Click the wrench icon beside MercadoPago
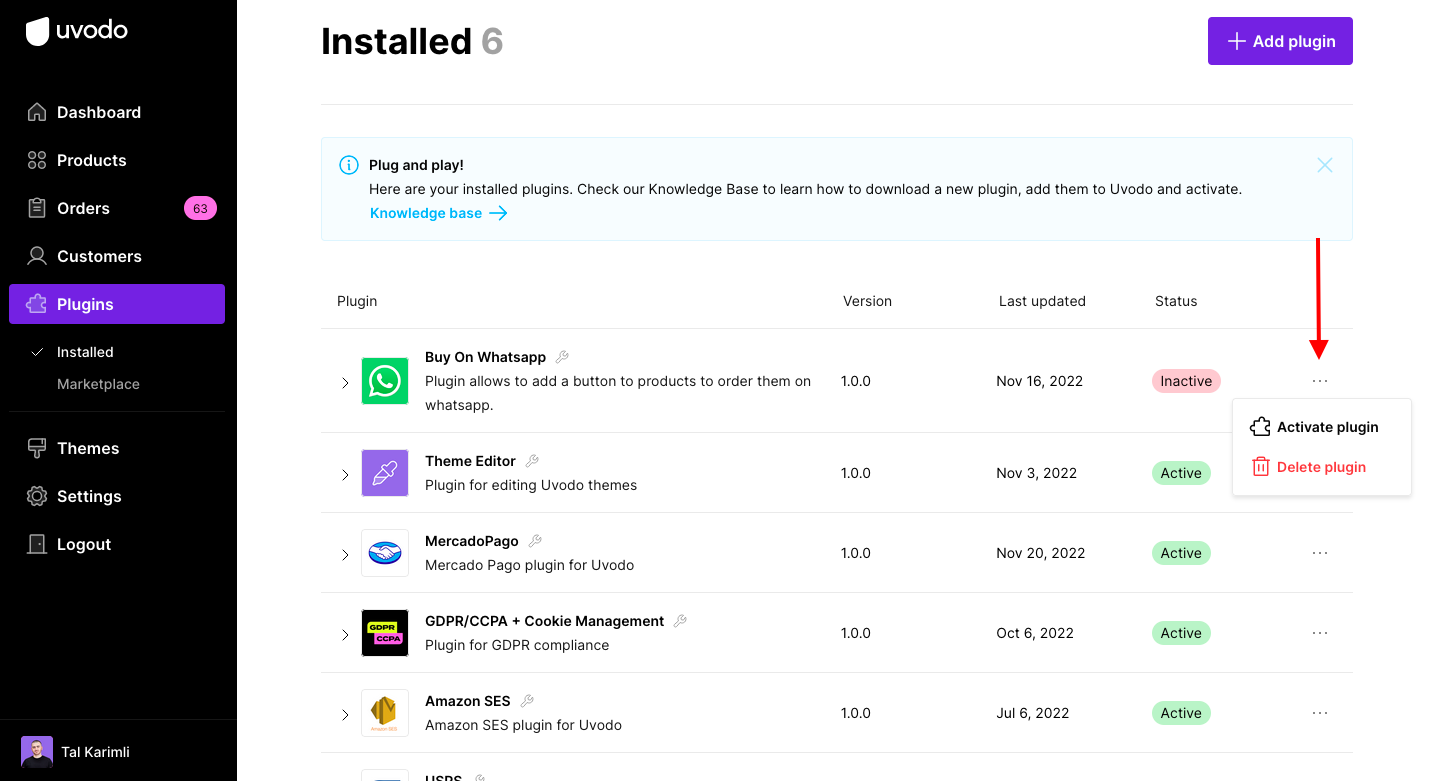Screen dimensions: 1433x781 (x=535, y=541)
